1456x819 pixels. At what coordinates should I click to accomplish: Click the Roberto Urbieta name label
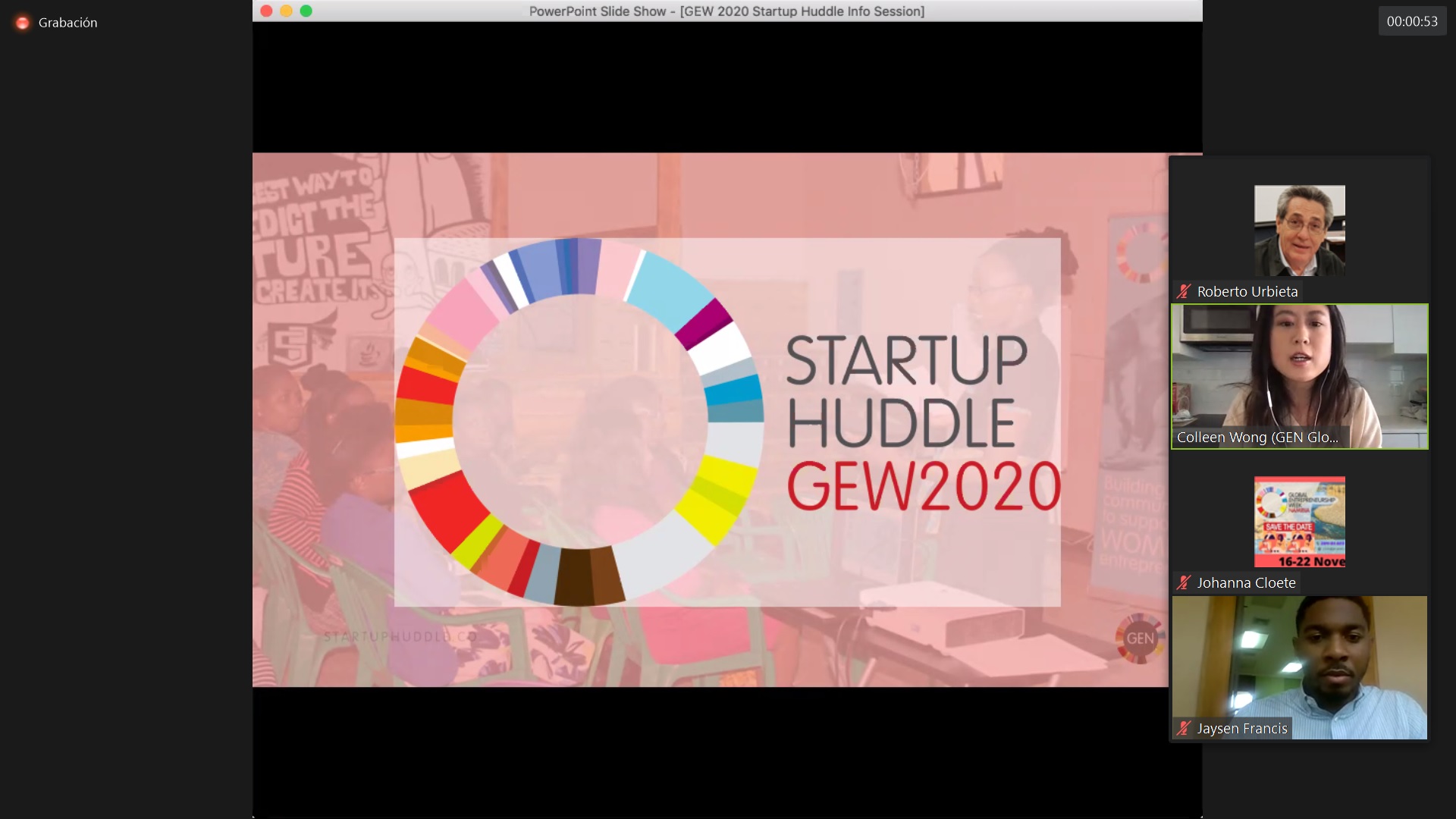coord(1247,291)
